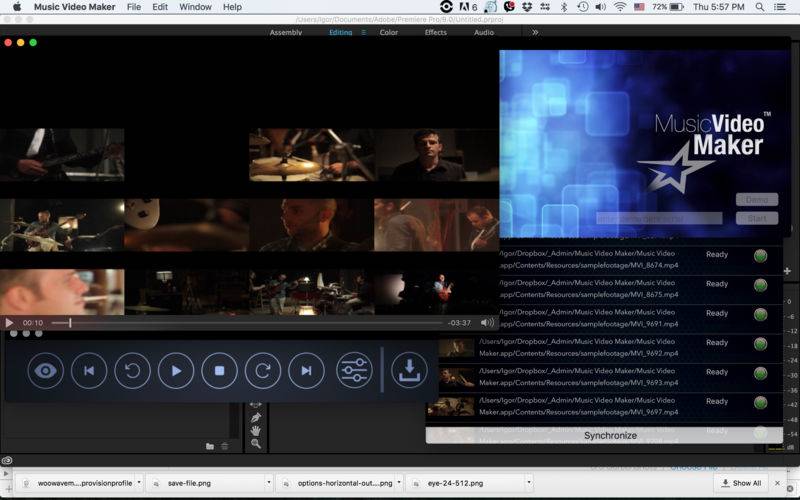Open the File menu
The image size is (800, 500).
134,7
